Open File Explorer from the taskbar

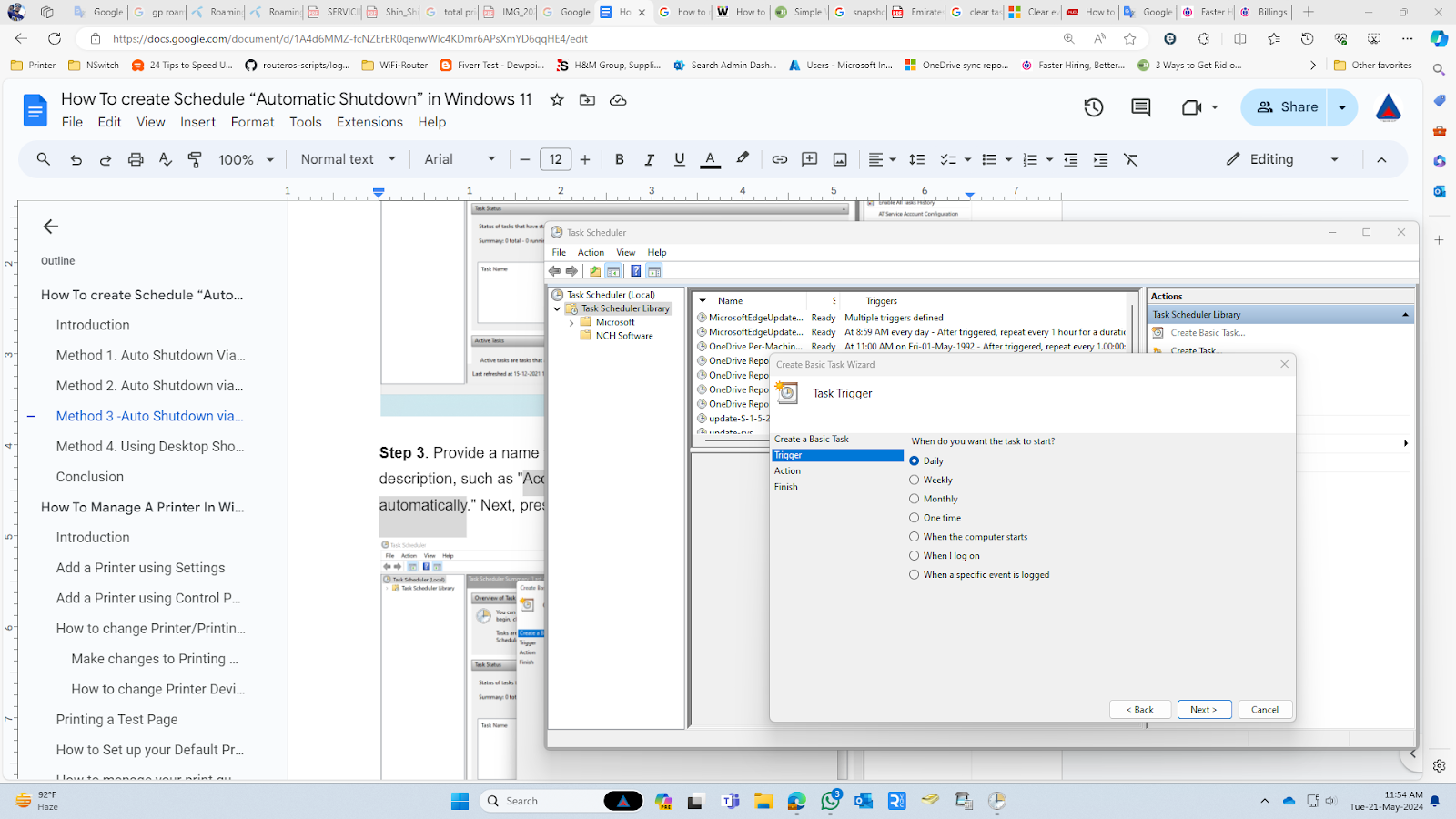[763, 801]
